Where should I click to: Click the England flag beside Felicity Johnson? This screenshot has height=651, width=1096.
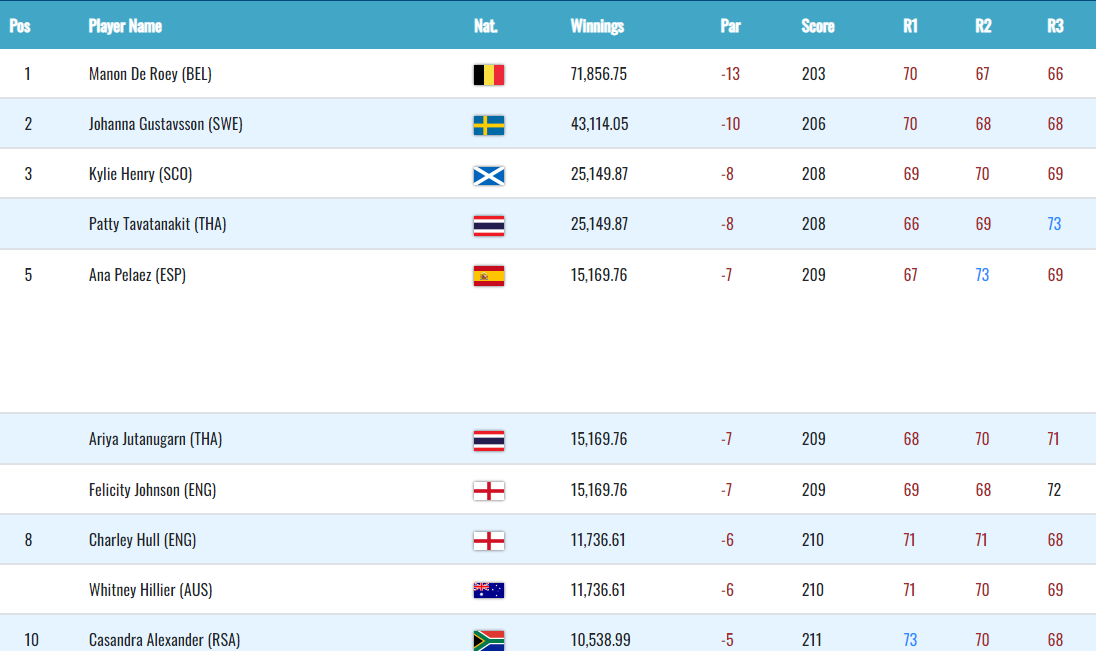tap(488, 490)
